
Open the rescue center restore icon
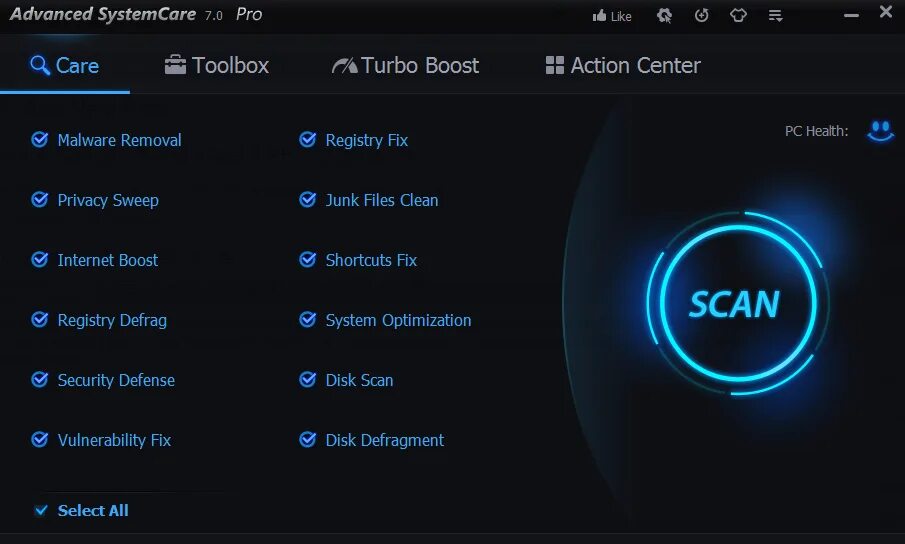(702, 16)
